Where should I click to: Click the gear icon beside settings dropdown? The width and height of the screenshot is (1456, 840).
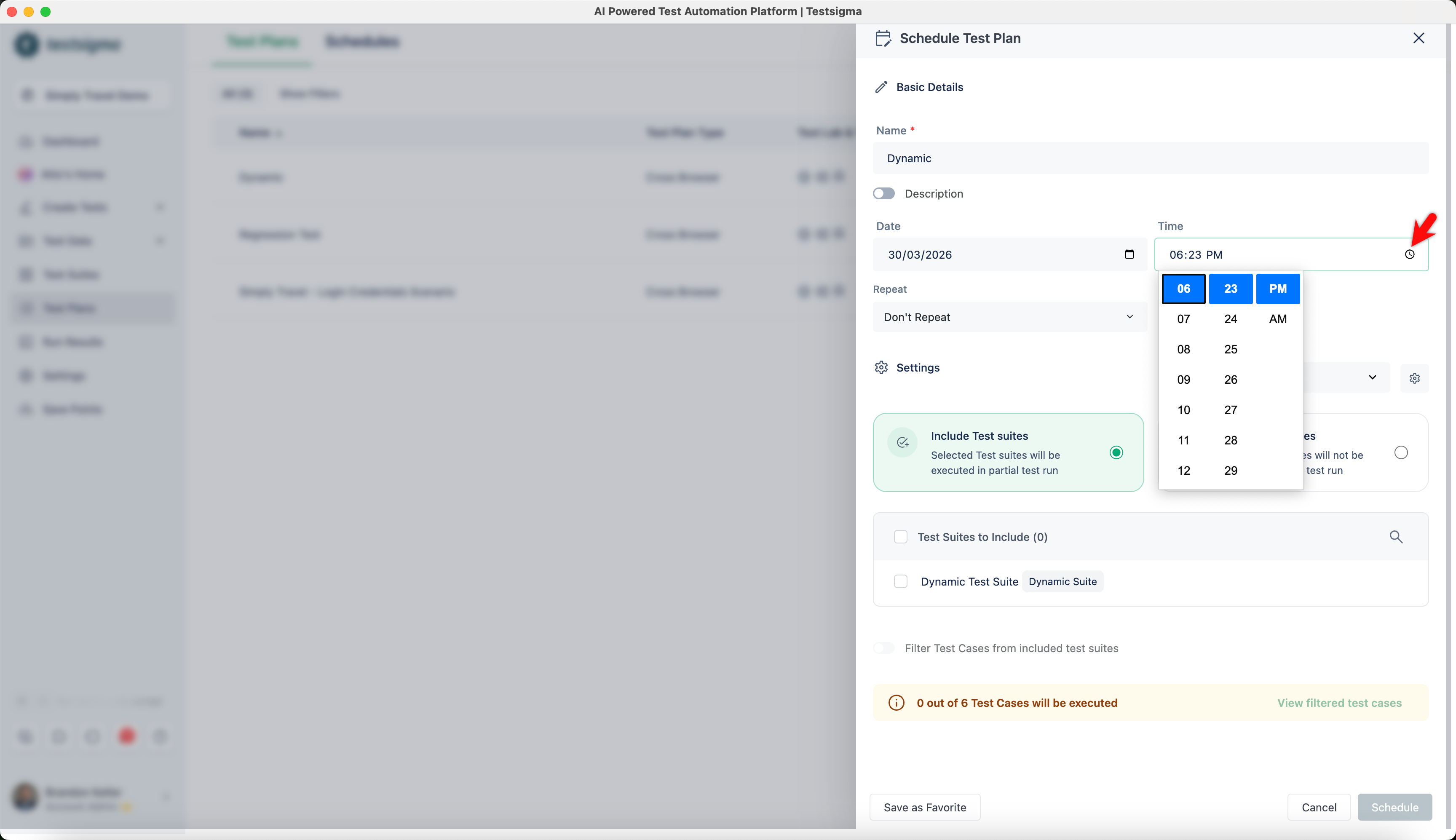pyautogui.click(x=1414, y=378)
